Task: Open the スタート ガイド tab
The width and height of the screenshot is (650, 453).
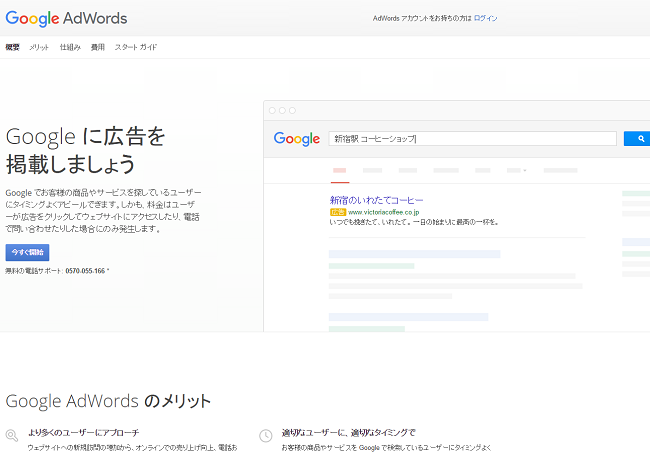Action: [x=136, y=47]
